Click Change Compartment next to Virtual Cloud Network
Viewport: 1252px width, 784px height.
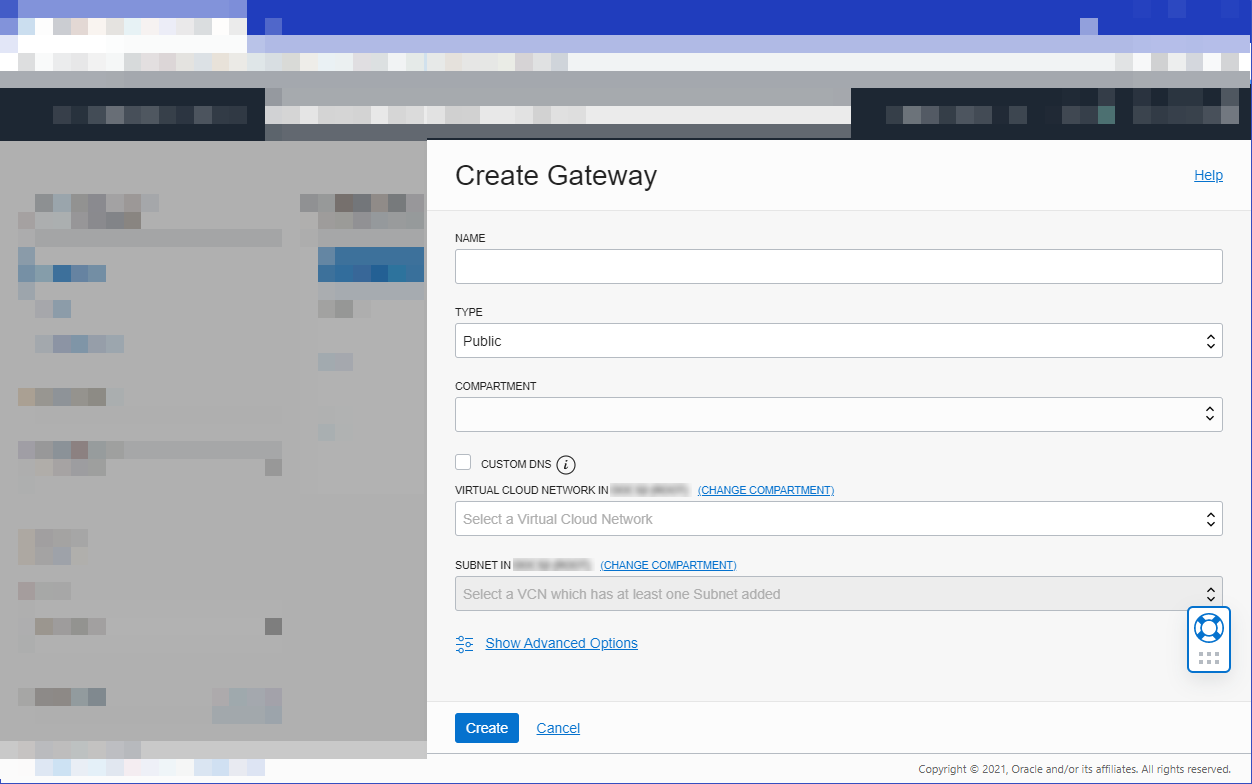(x=765, y=490)
